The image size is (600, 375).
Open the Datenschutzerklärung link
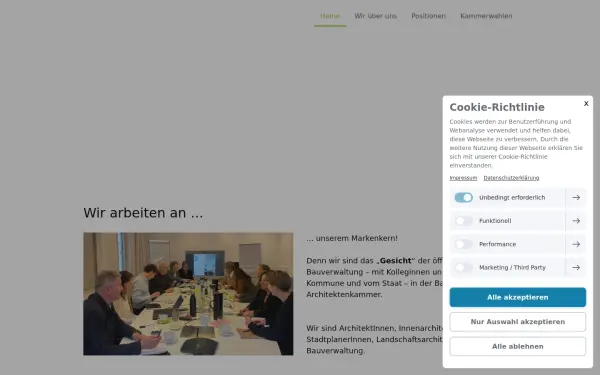511,178
